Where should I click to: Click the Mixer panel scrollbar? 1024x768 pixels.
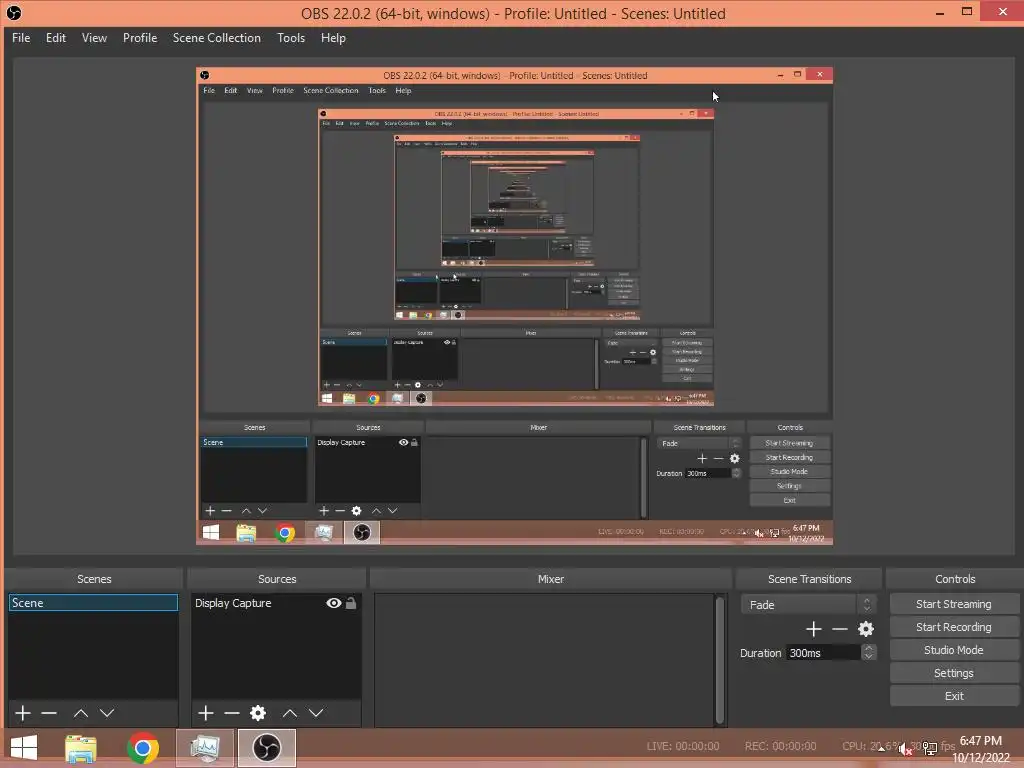(x=720, y=660)
